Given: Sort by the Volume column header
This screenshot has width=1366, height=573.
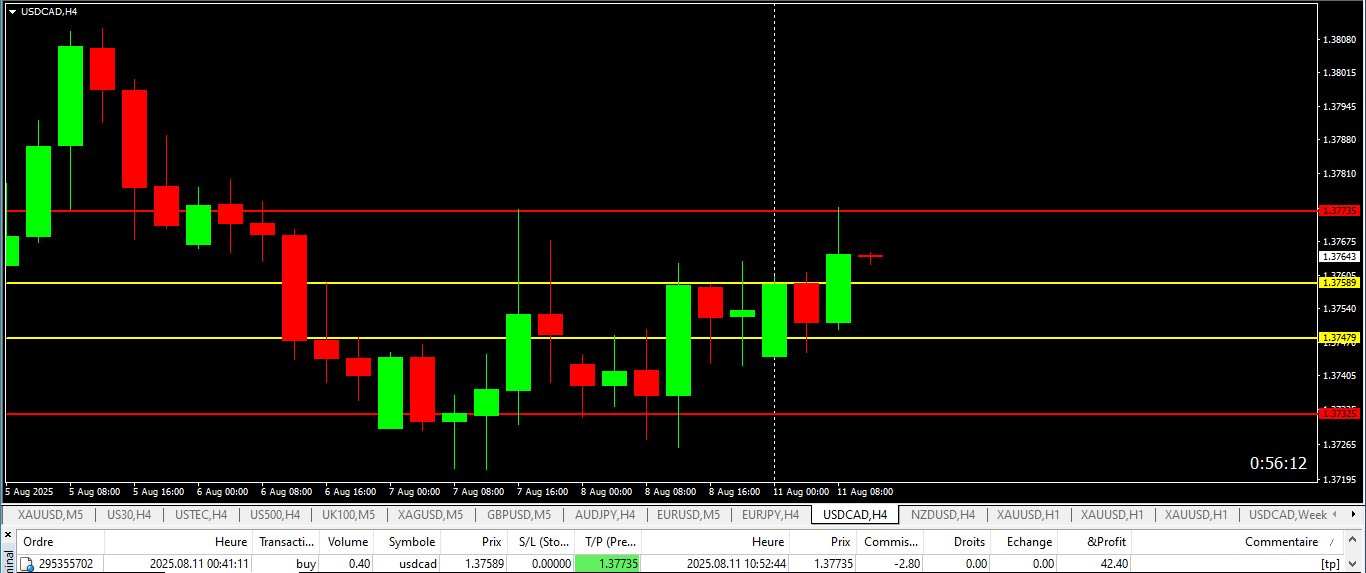Looking at the screenshot, I should (x=348, y=542).
